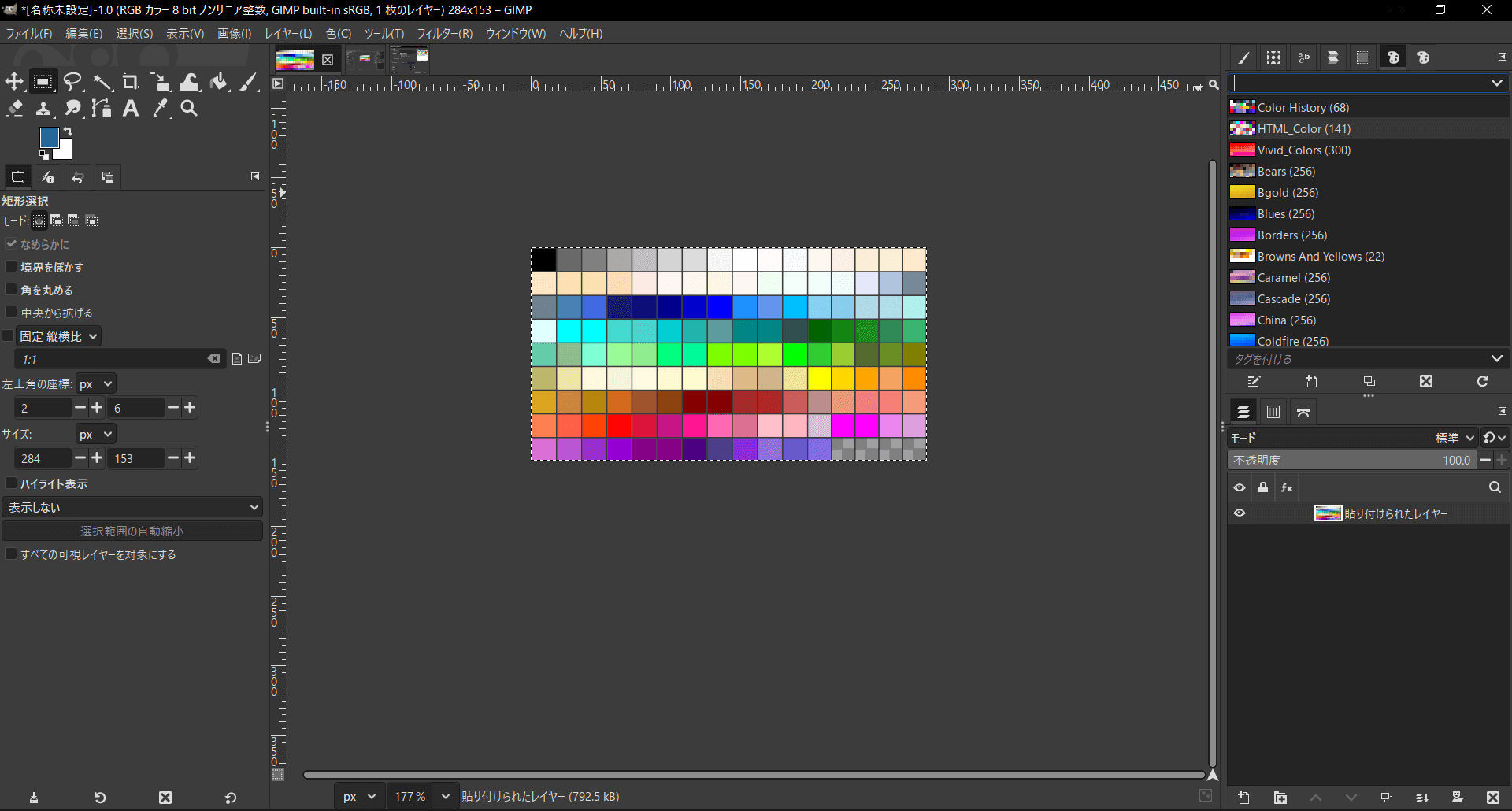Click the merge layers down icon
The image size is (1512, 811).
point(1422,798)
